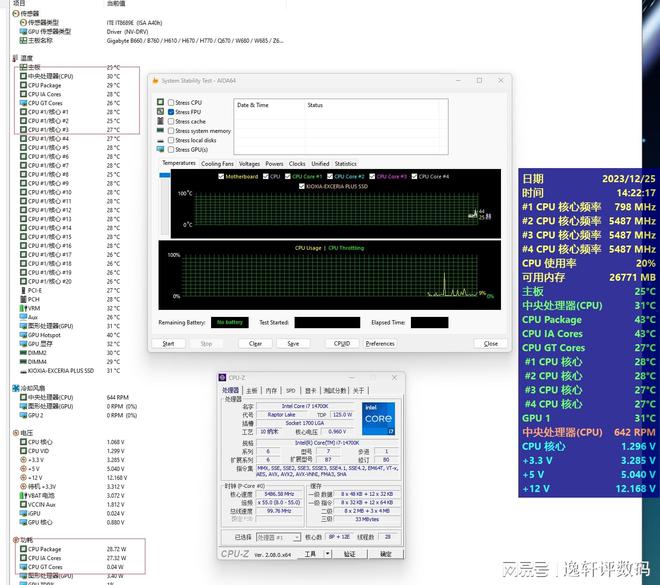
Task: Click the PCH chip row icon
Action: (x=24, y=299)
